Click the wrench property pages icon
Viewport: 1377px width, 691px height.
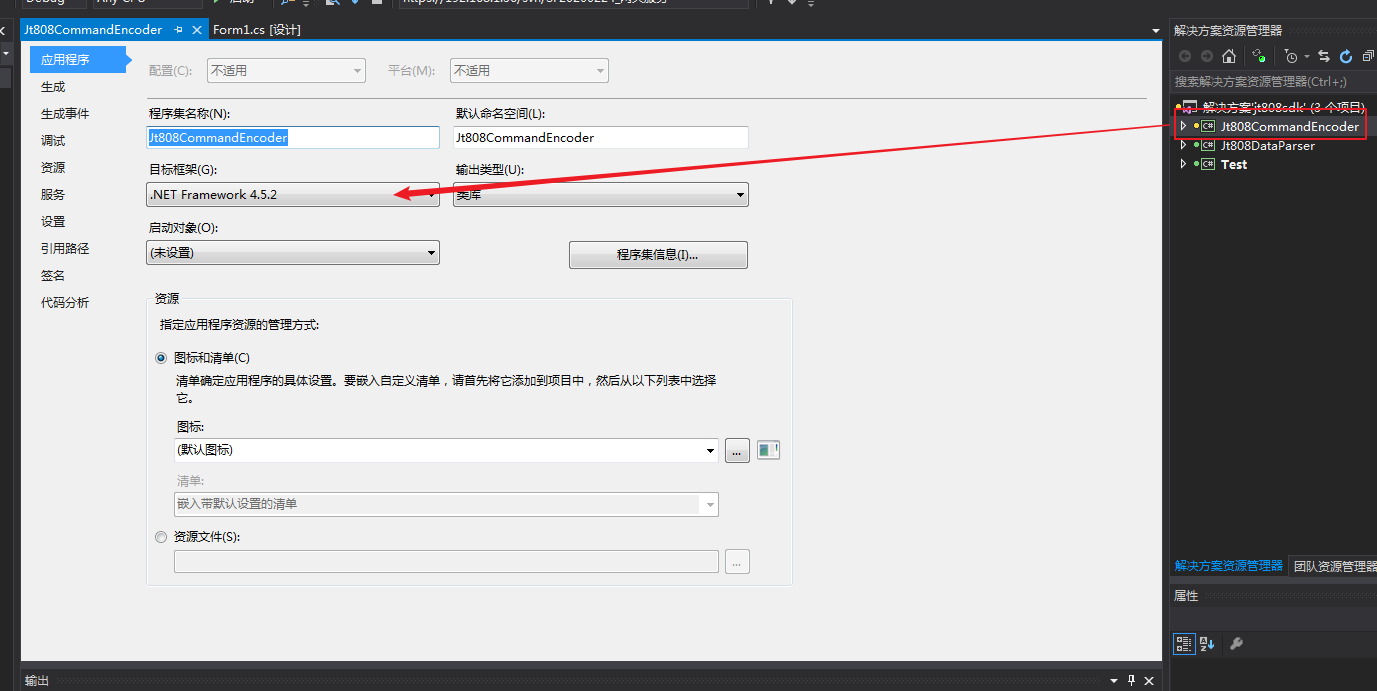(x=1236, y=644)
